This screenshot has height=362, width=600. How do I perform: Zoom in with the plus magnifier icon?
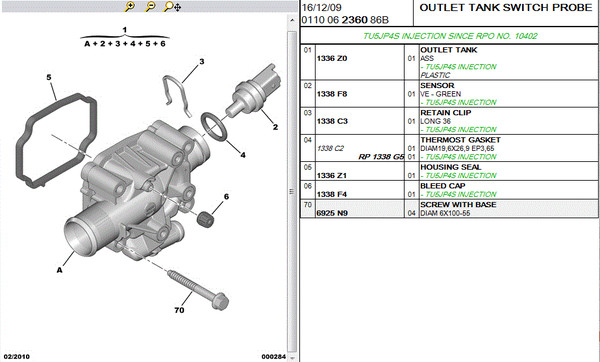(130, 6)
